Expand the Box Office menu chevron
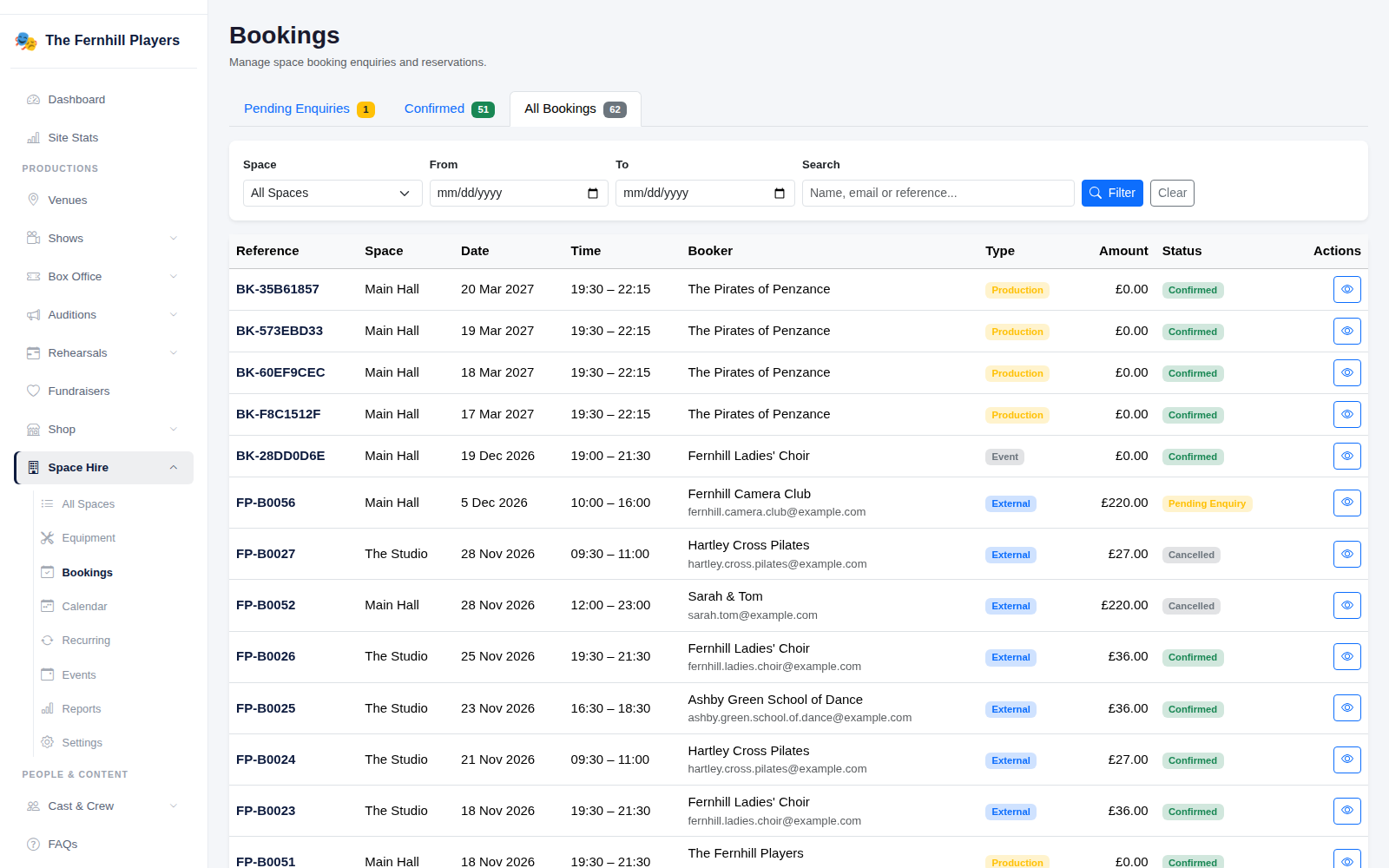This screenshot has width=1389, height=868. [x=174, y=277]
